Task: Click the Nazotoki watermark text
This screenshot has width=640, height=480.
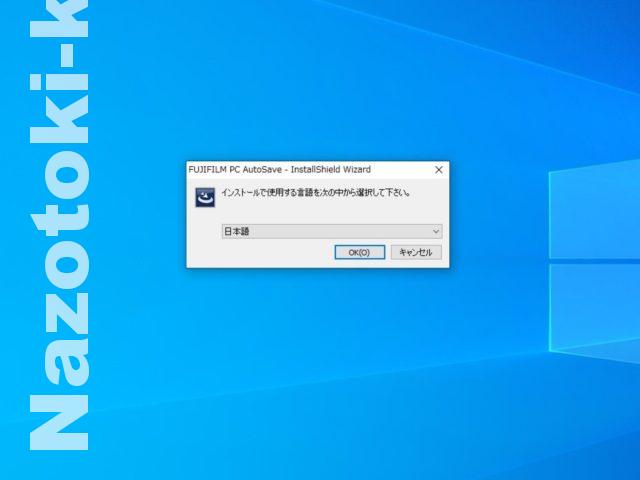Action: click(60, 240)
